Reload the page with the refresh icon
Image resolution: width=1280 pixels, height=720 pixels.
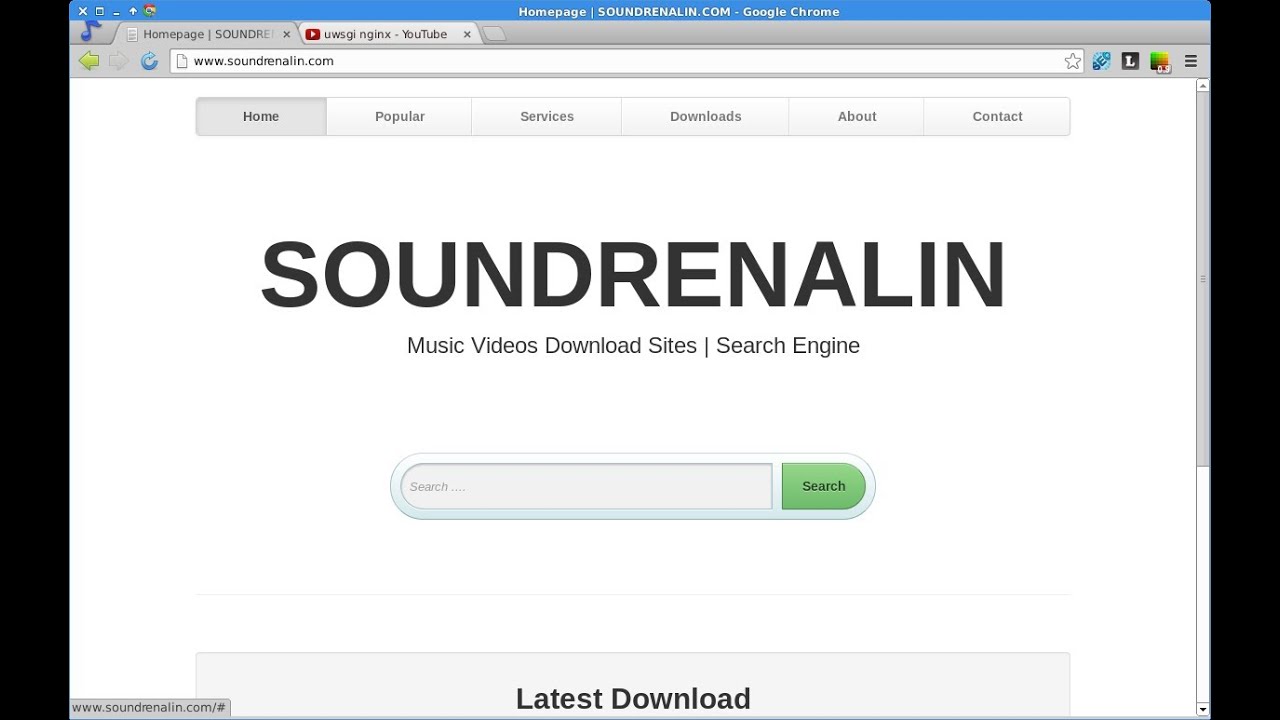[149, 61]
